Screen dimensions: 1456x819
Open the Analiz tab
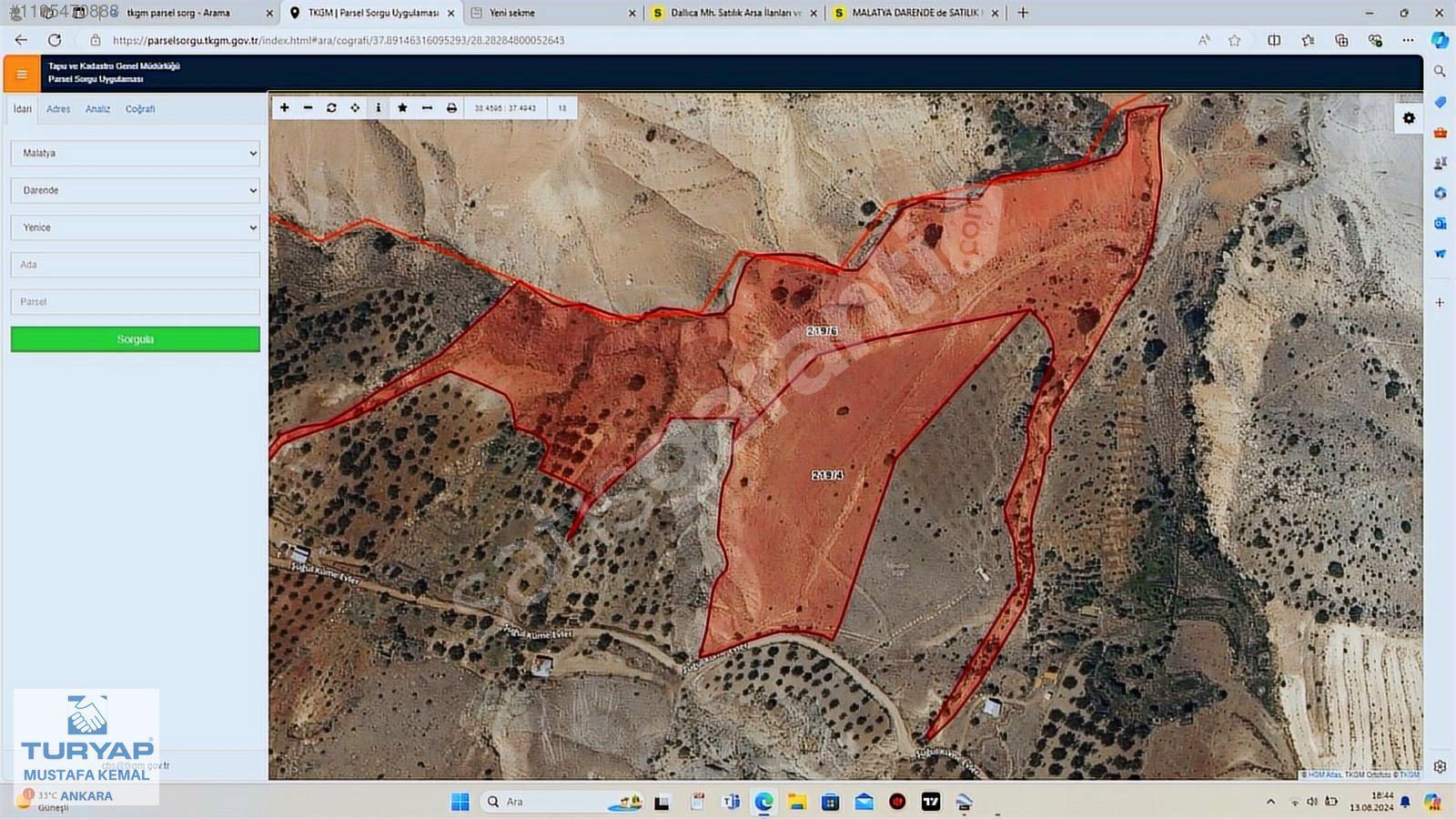point(97,109)
